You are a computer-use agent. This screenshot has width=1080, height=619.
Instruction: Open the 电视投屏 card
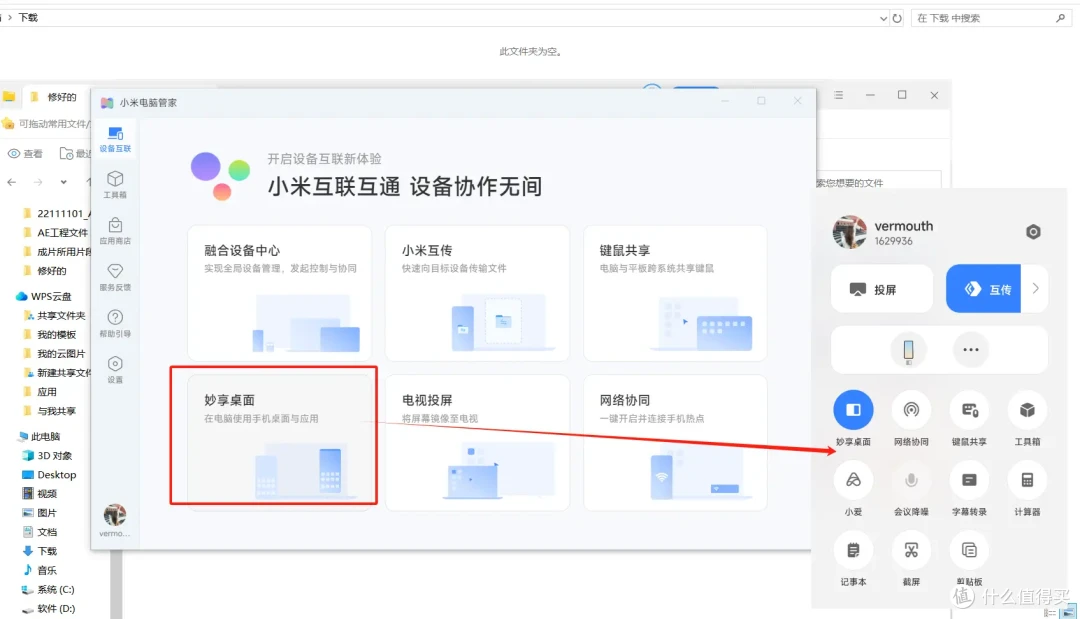(x=477, y=442)
